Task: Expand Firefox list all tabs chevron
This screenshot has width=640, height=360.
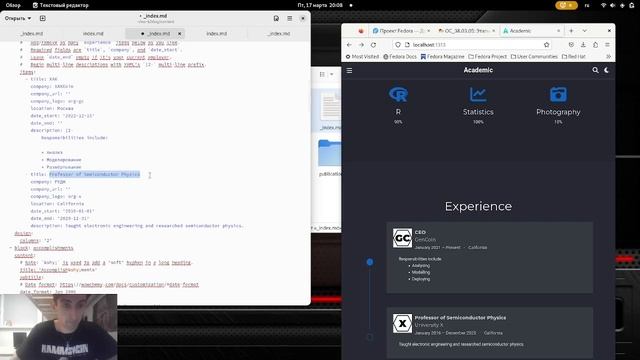Action: [x=584, y=31]
